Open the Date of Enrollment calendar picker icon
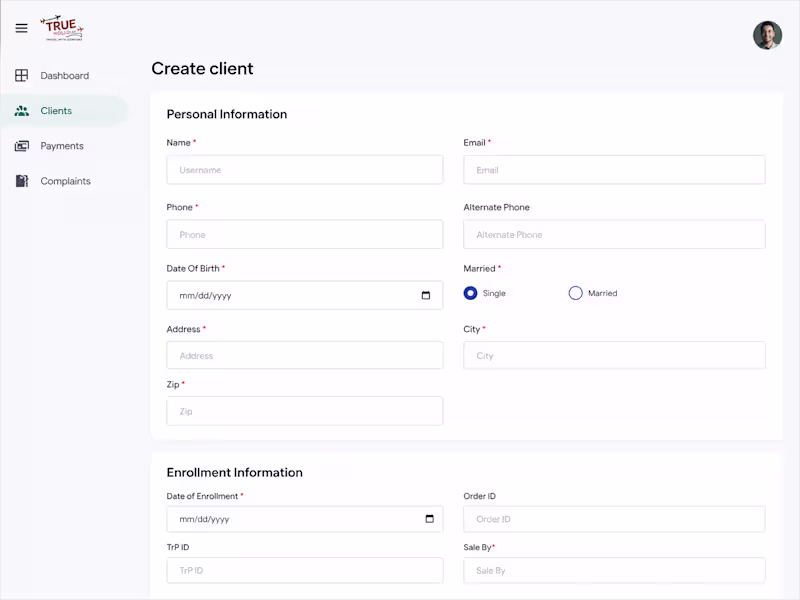This screenshot has width=800, height=600. [430, 519]
